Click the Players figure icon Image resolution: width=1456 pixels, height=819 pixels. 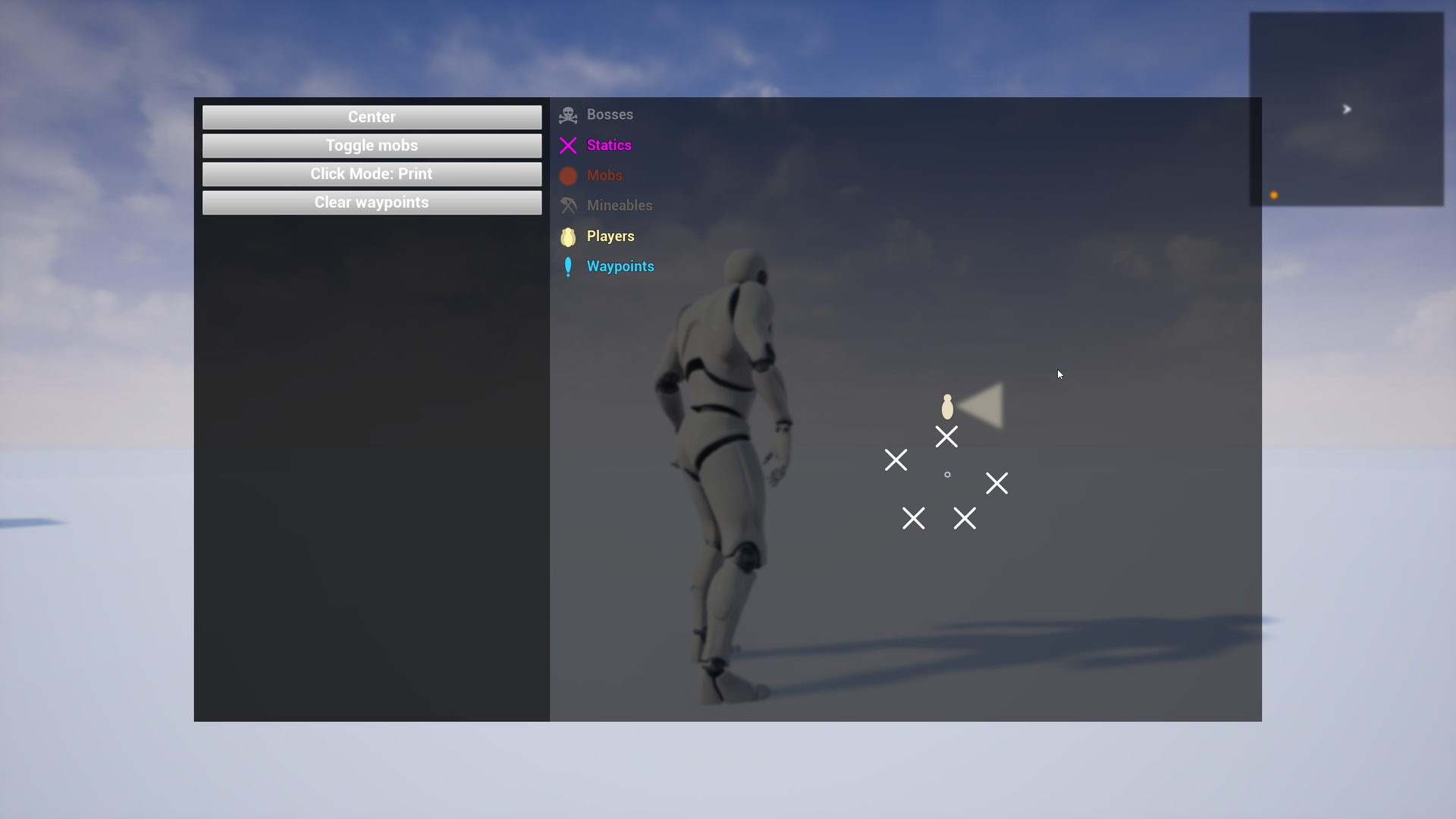(568, 235)
